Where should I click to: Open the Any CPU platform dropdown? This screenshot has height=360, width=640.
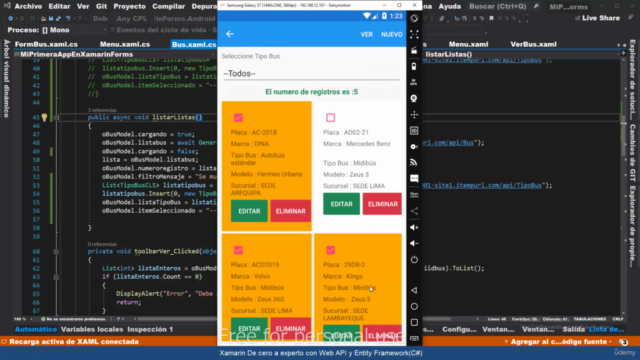point(132,18)
